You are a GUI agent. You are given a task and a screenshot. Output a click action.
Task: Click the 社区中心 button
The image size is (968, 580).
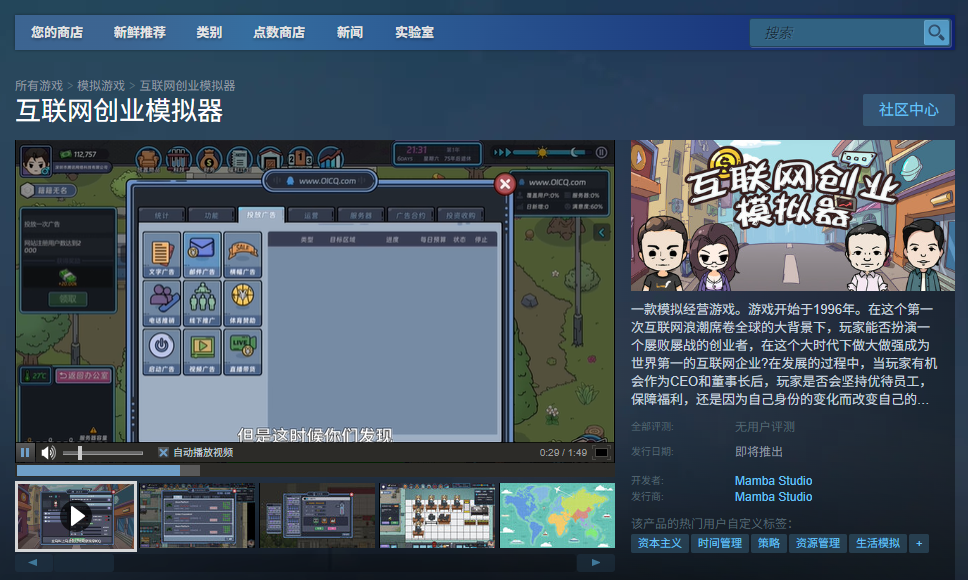point(908,110)
